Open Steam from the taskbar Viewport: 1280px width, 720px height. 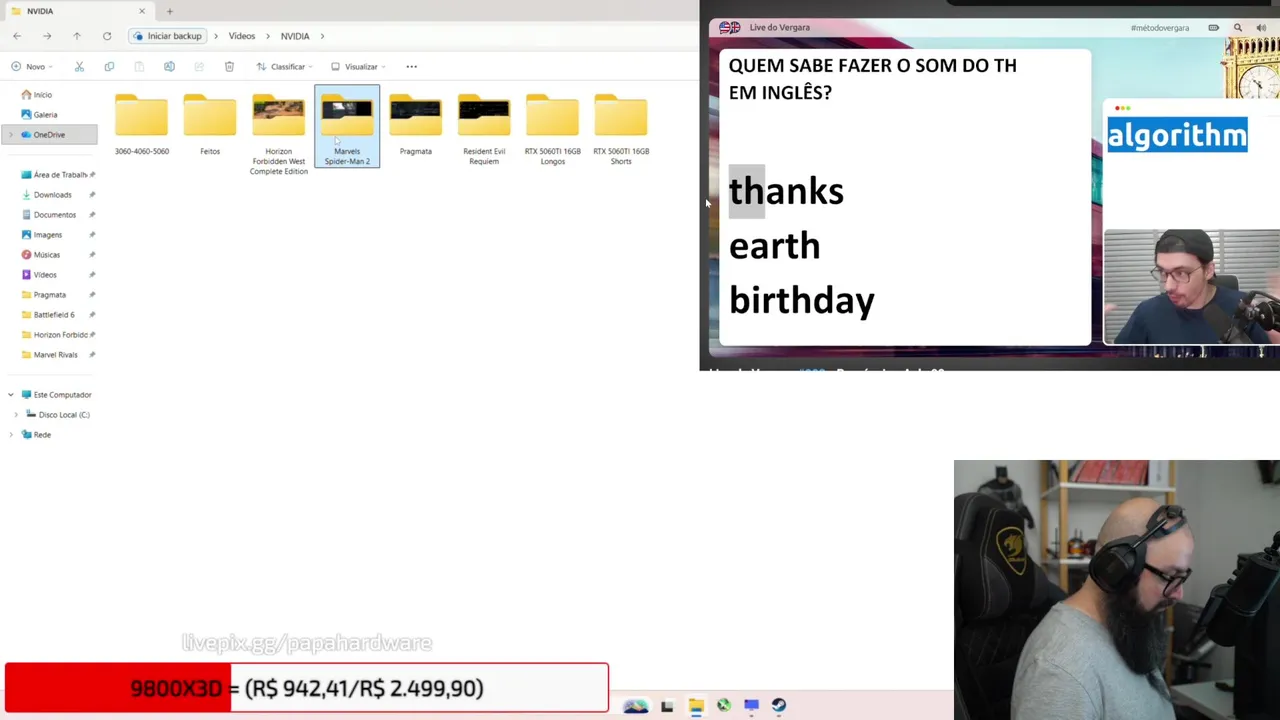[779, 705]
